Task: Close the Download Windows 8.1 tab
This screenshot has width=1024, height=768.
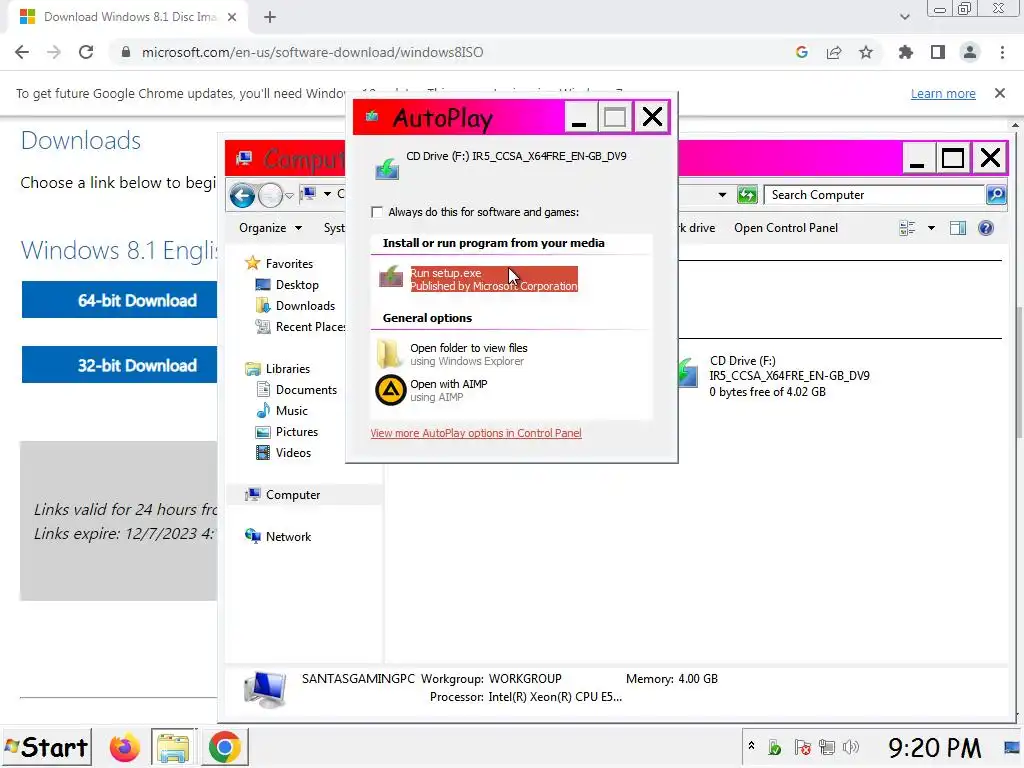Action: [x=232, y=17]
